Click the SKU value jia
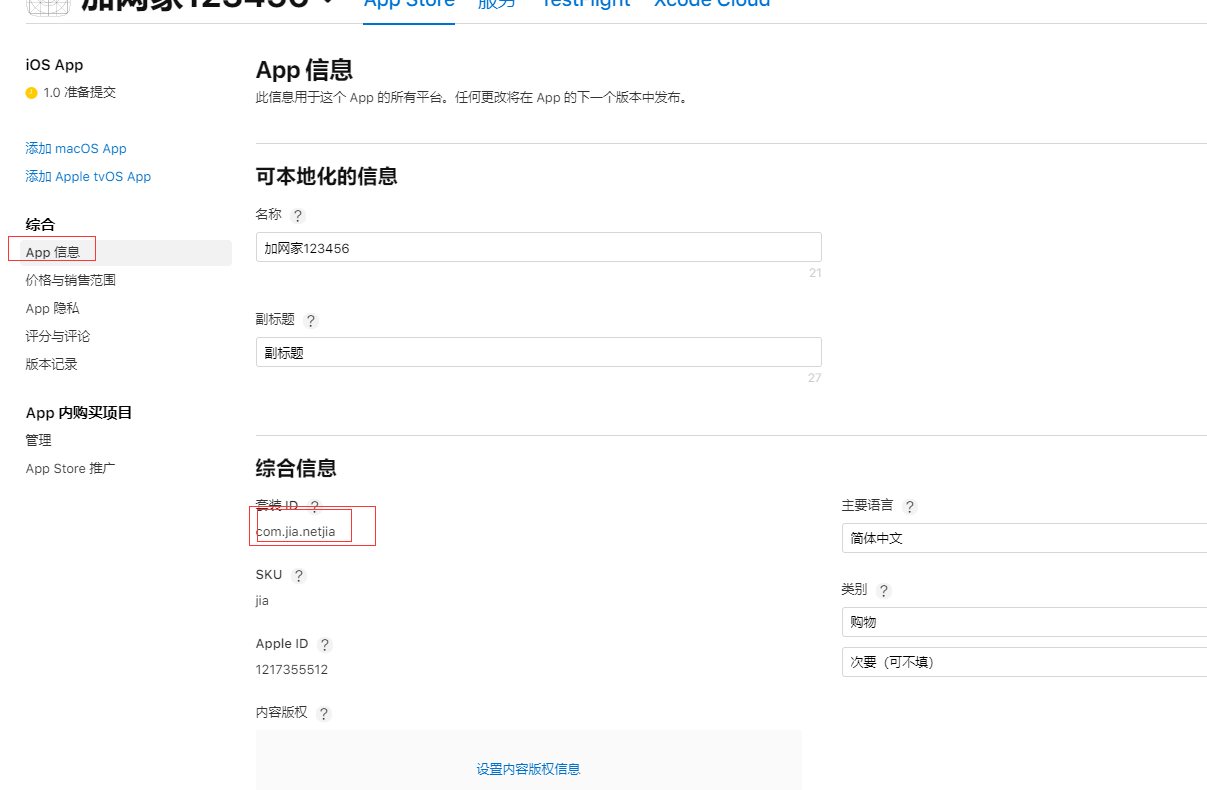 262,601
